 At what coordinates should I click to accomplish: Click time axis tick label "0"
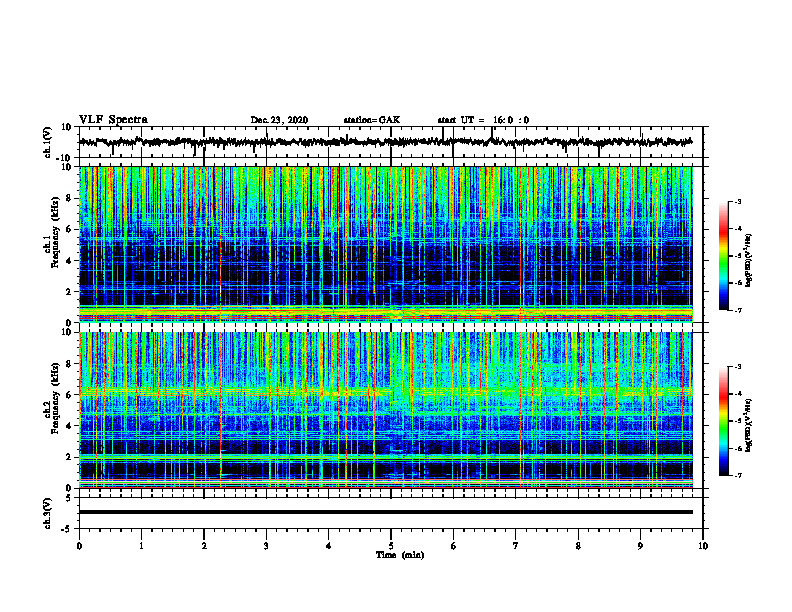coord(79,546)
